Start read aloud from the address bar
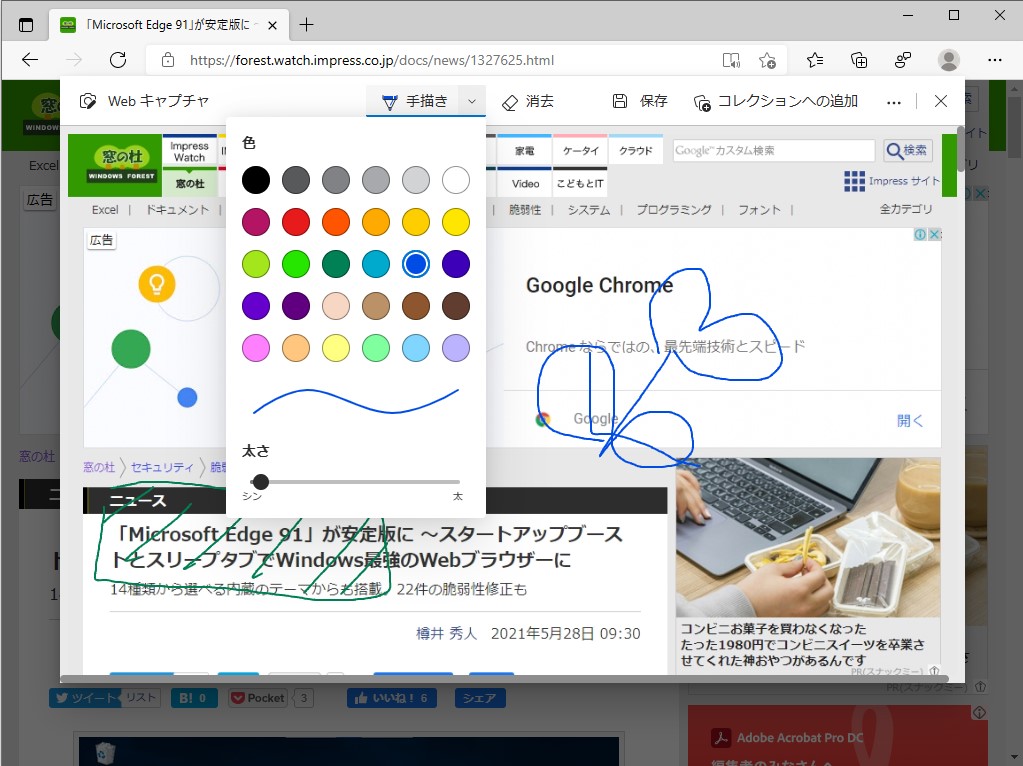This screenshot has width=1023, height=766. point(731,60)
